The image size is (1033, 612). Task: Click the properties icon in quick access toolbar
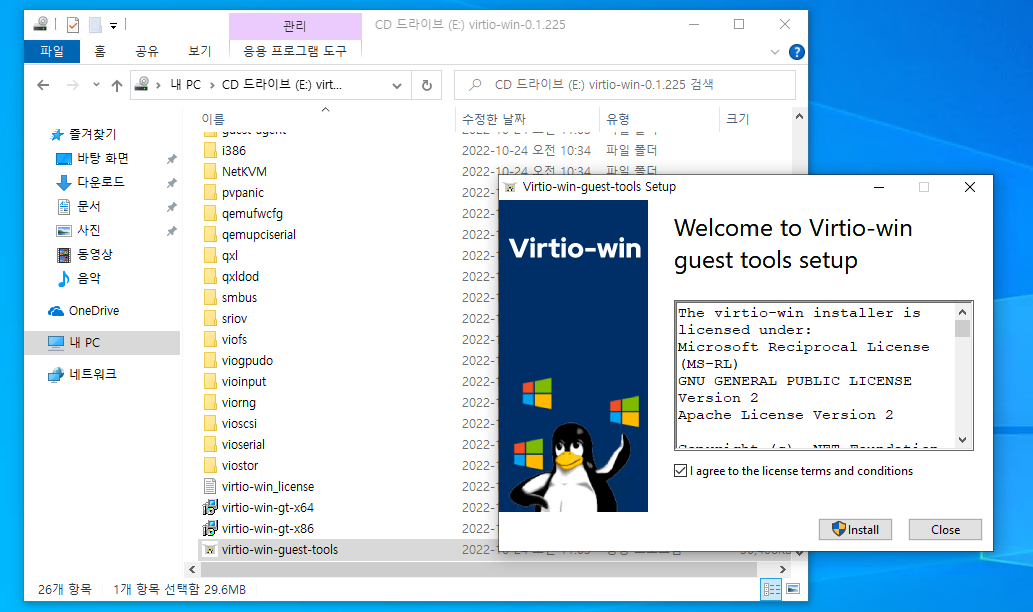click(72, 25)
